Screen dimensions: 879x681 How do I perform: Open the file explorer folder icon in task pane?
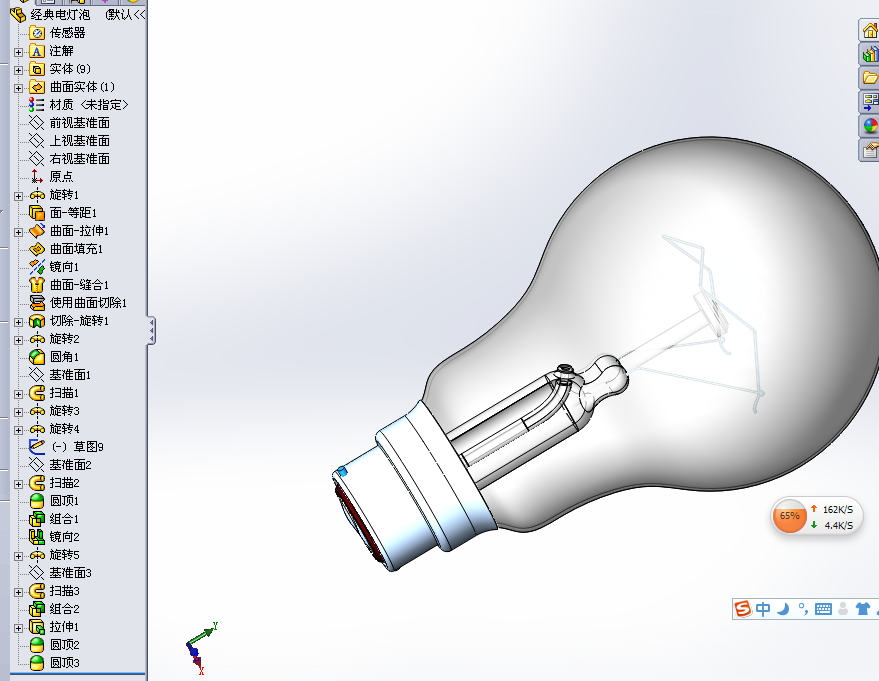pos(869,78)
